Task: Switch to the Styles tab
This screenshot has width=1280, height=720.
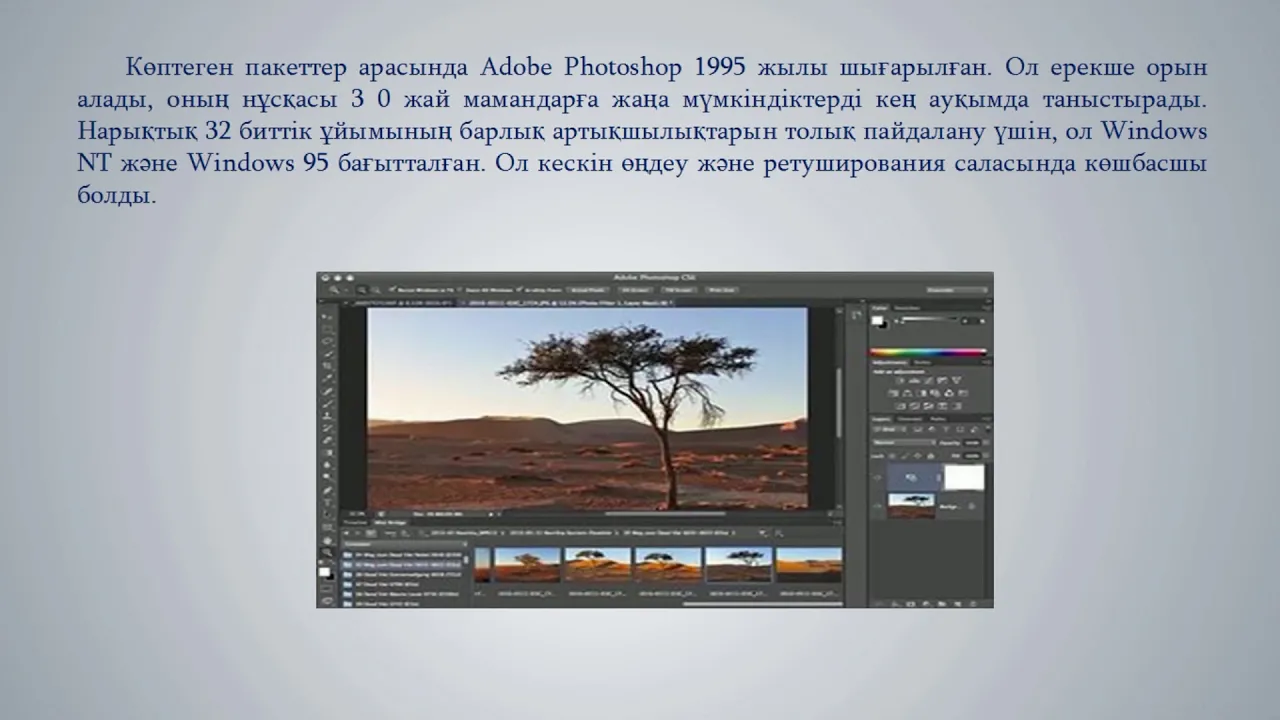Action: point(922,362)
